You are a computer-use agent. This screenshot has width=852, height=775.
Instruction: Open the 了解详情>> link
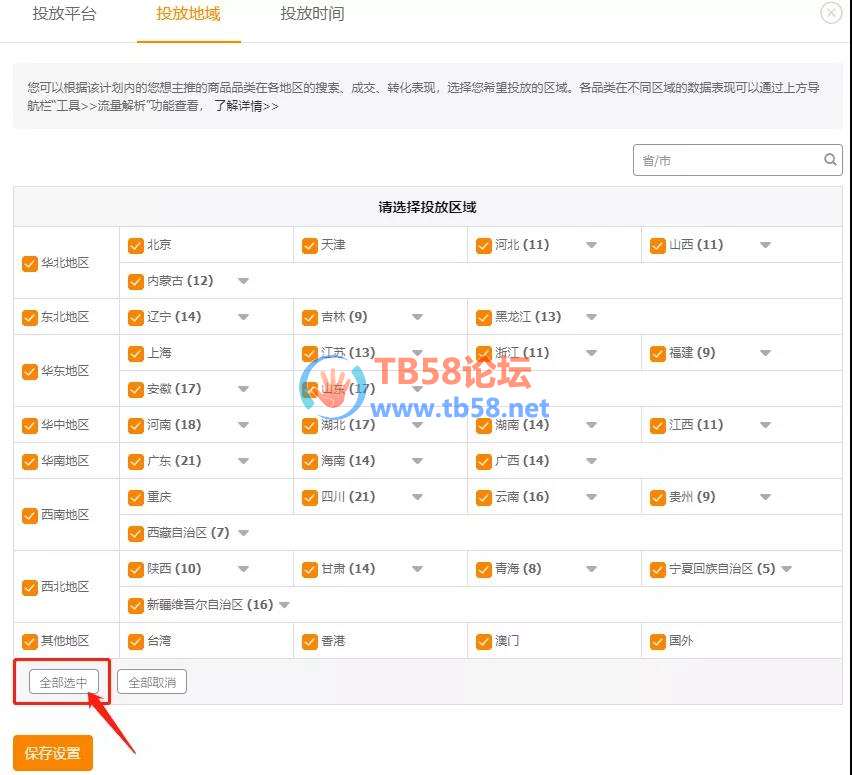[x=246, y=105]
